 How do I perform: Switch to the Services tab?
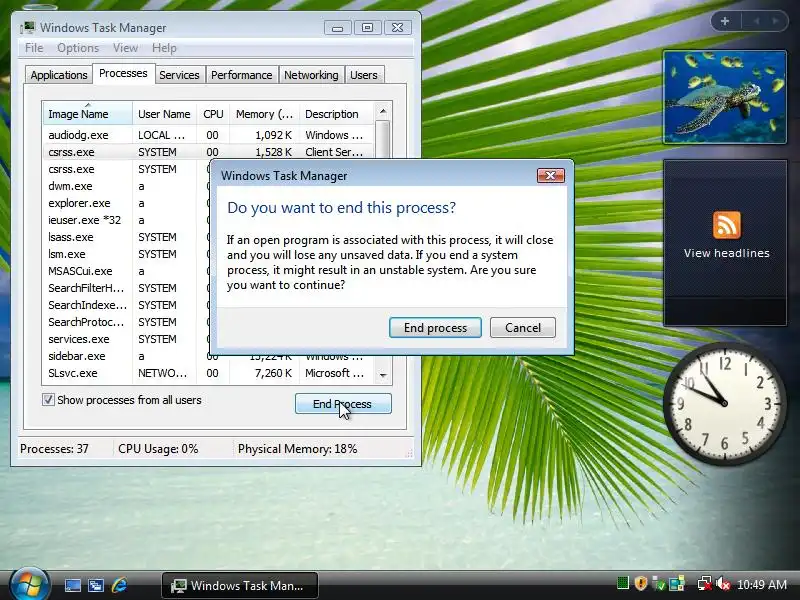pos(179,75)
